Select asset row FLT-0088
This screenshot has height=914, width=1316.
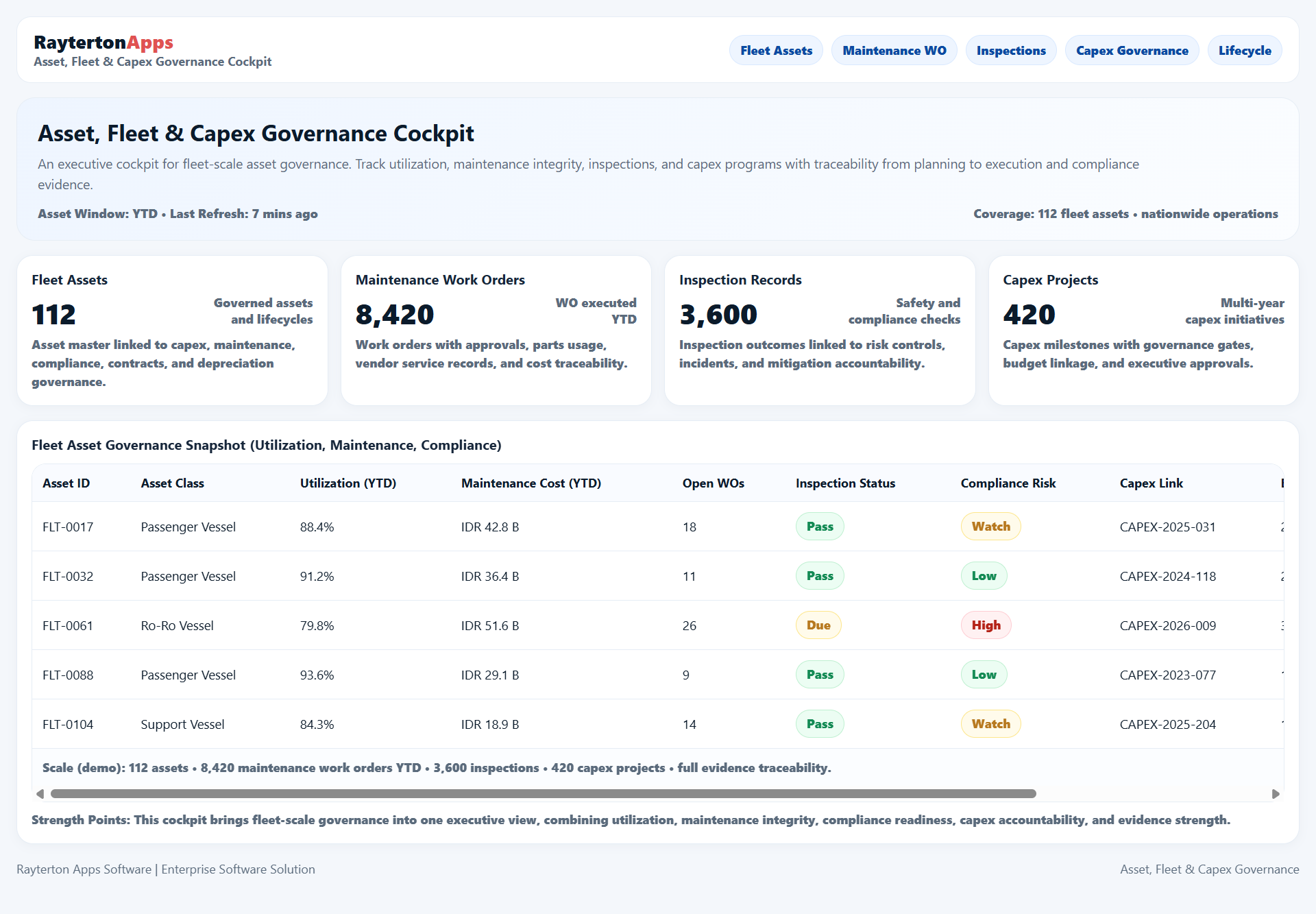click(68, 675)
